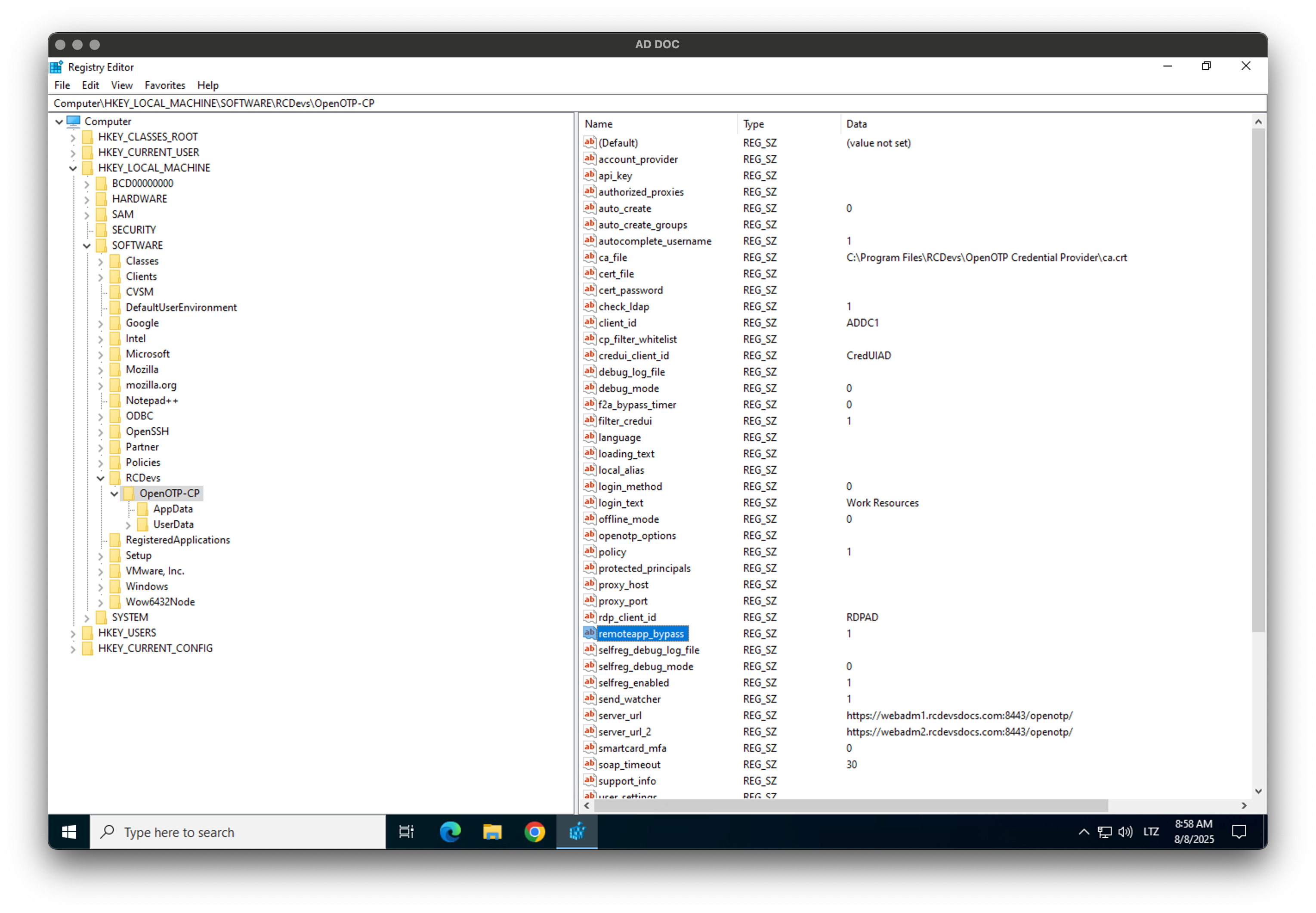This screenshot has height=913, width=1316.
Task: Click the string icon for soap_timeout
Action: (589, 764)
